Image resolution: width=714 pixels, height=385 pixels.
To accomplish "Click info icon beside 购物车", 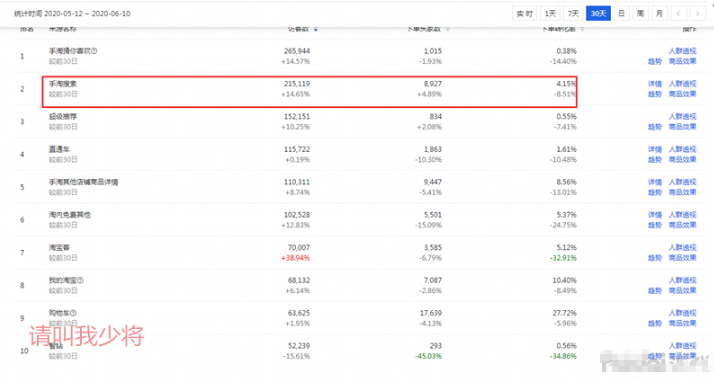I will (73, 313).
